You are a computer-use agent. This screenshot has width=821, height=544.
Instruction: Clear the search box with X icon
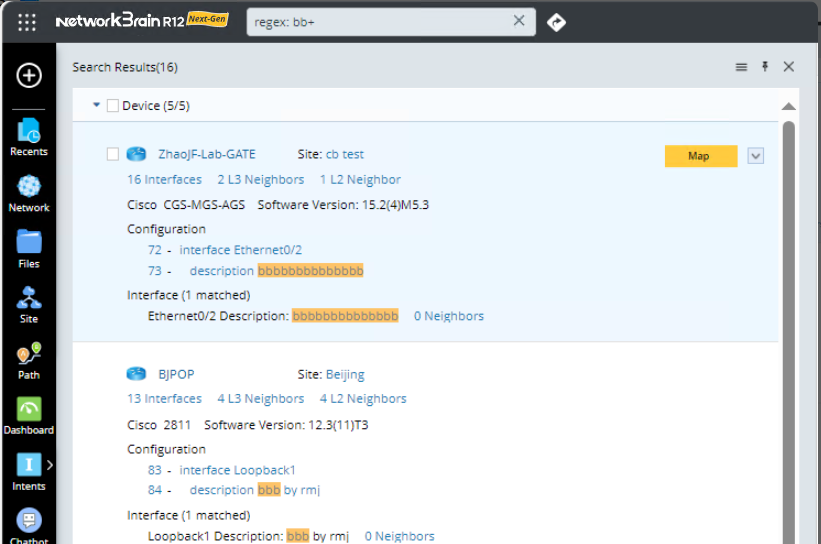point(518,20)
